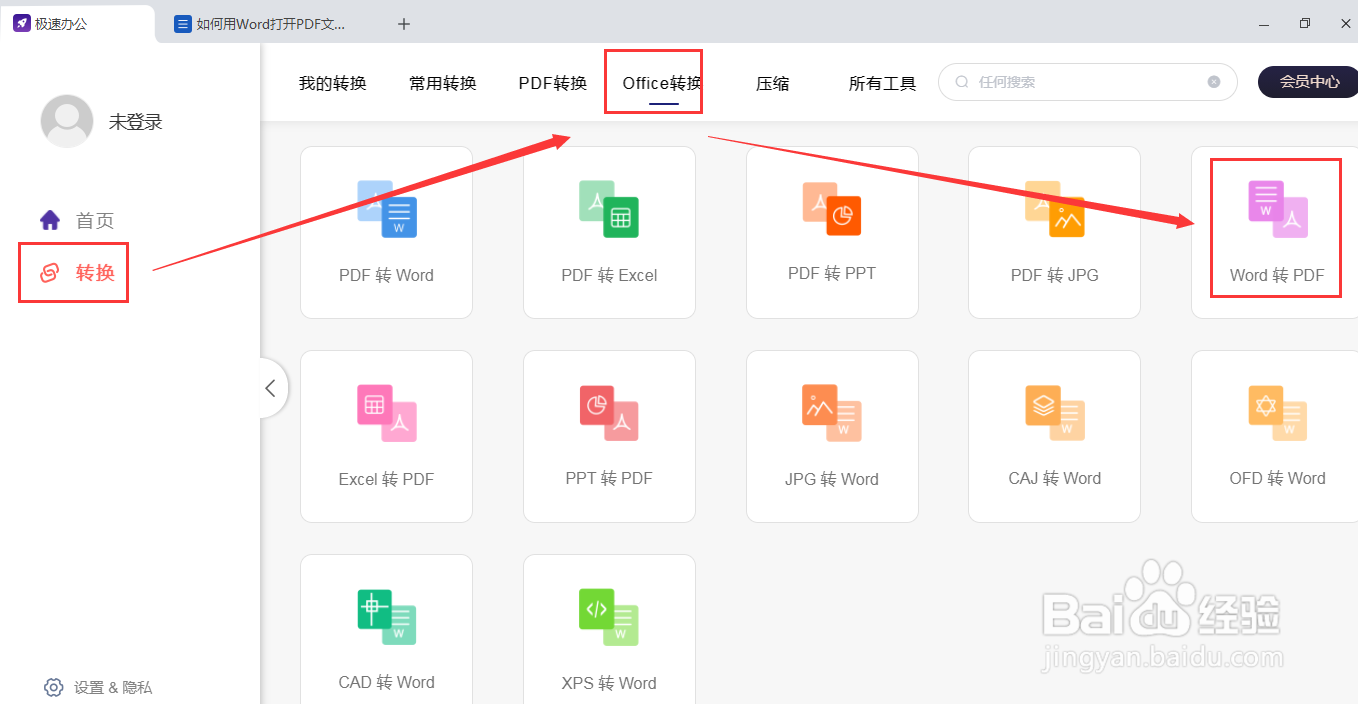Collapse the sidebar with left chevron
Screen dimensions: 1358x704
[x=270, y=388]
